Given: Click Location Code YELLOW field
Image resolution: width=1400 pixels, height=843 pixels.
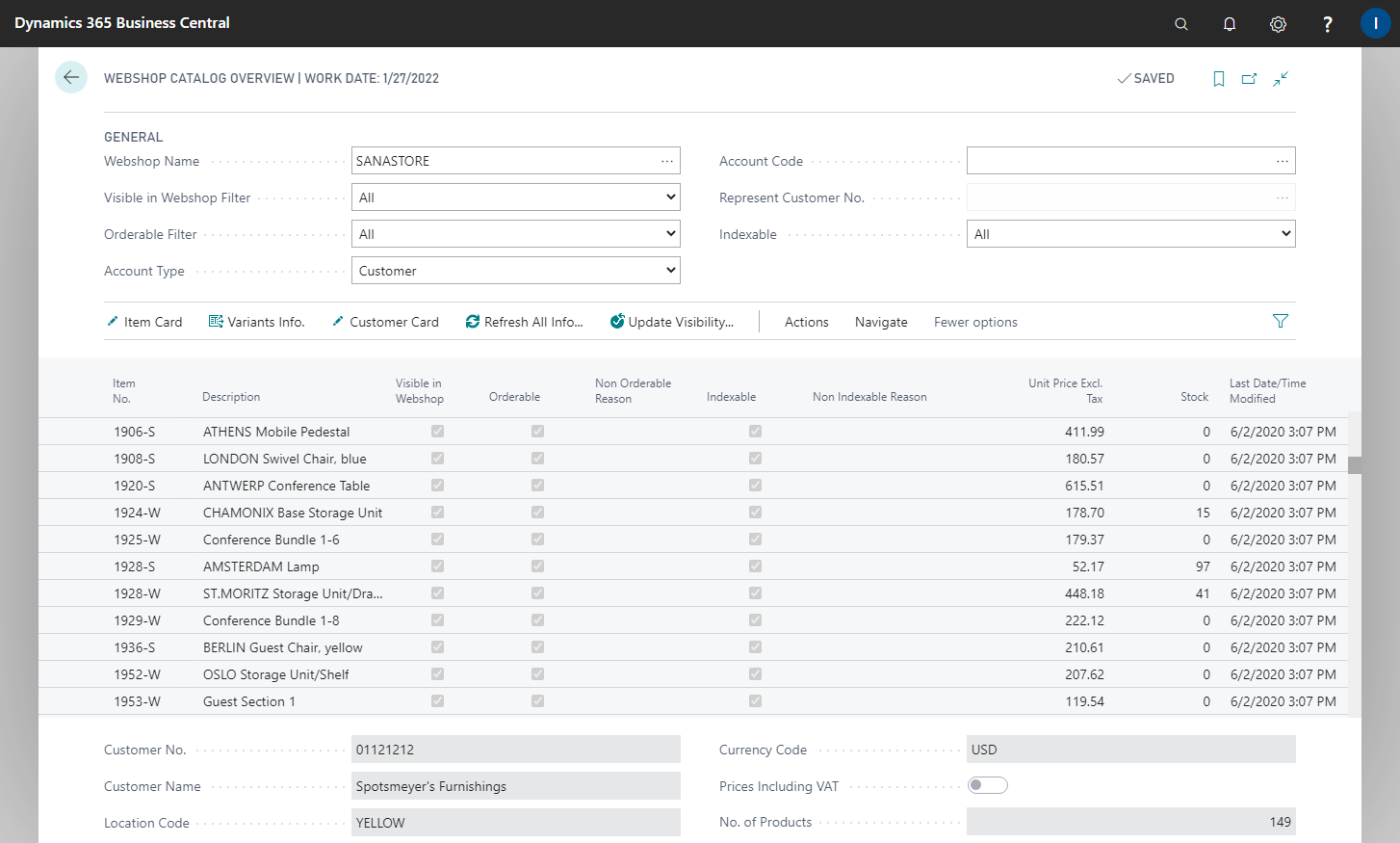Looking at the screenshot, I should [516, 823].
